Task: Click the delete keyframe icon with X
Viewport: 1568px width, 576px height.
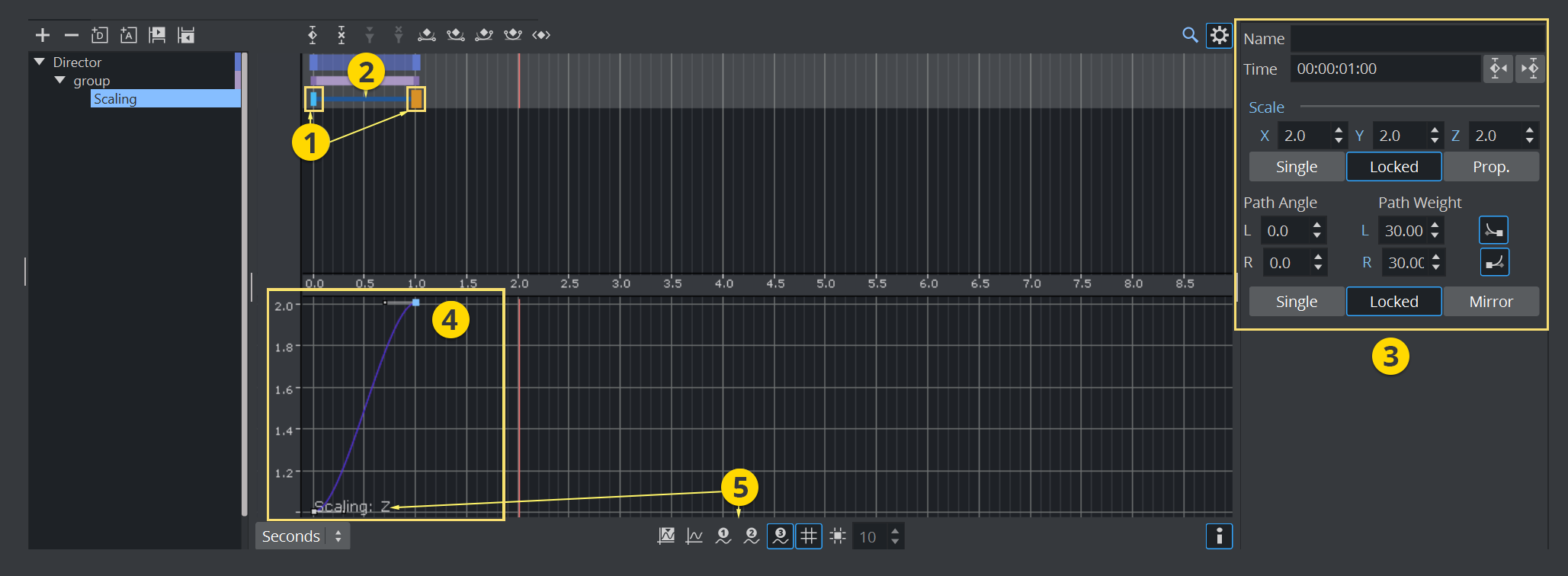Action: [x=341, y=35]
